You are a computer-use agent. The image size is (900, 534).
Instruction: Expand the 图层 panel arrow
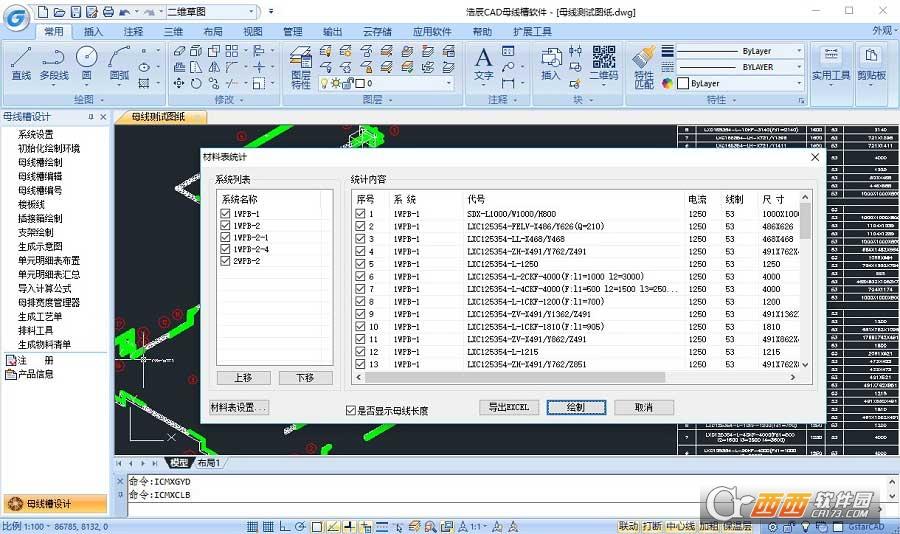coord(391,100)
